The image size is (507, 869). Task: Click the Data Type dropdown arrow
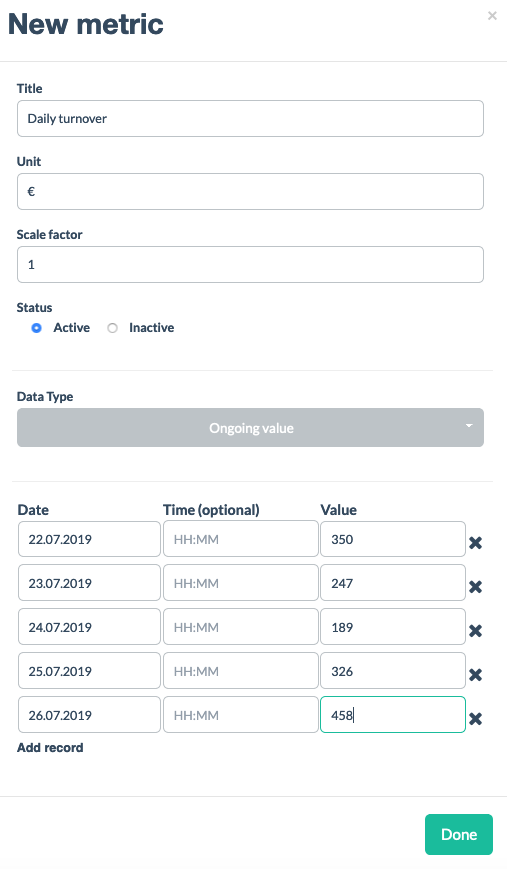click(469, 426)
